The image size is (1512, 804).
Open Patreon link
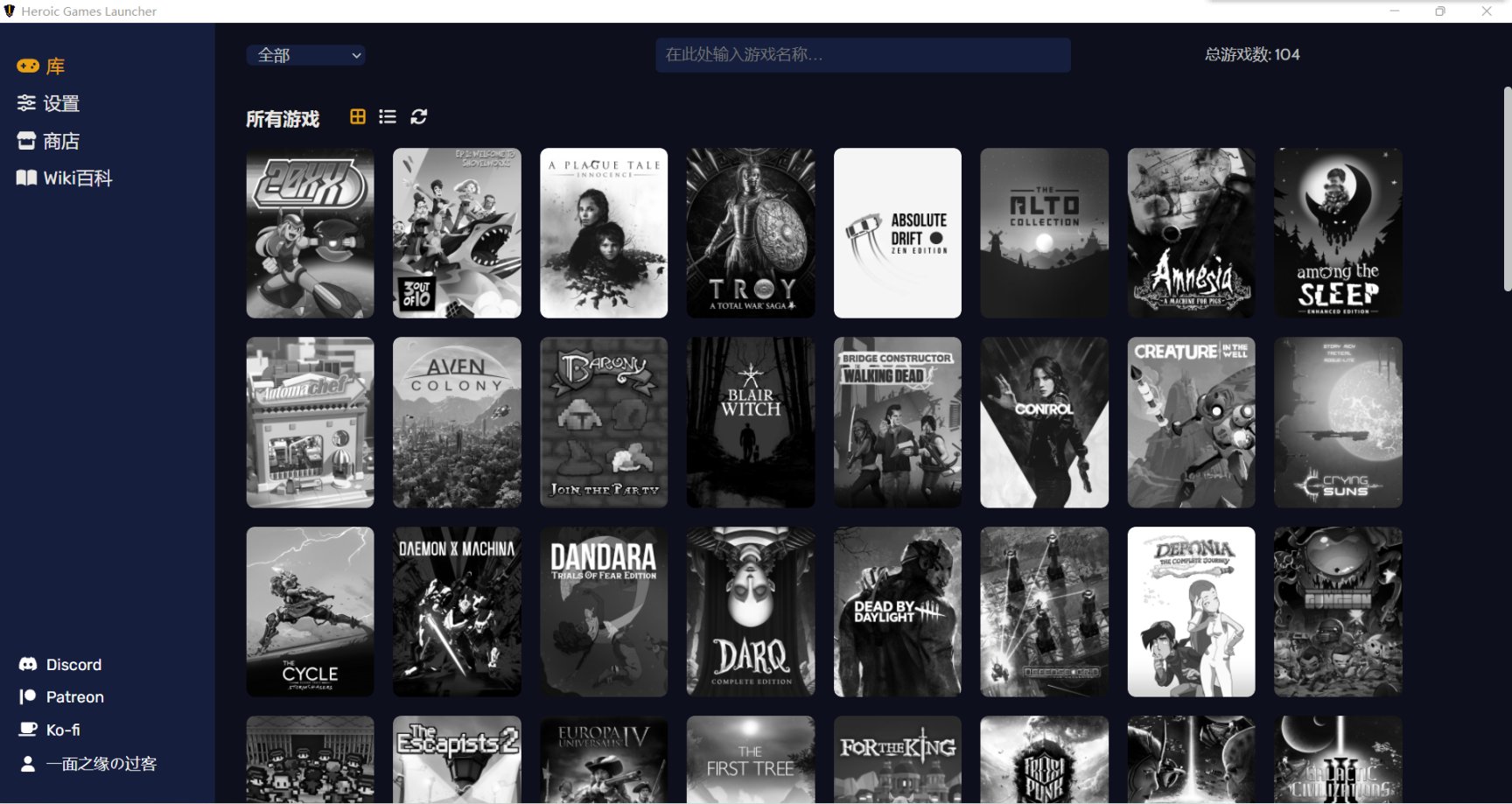tap(61, 697)
